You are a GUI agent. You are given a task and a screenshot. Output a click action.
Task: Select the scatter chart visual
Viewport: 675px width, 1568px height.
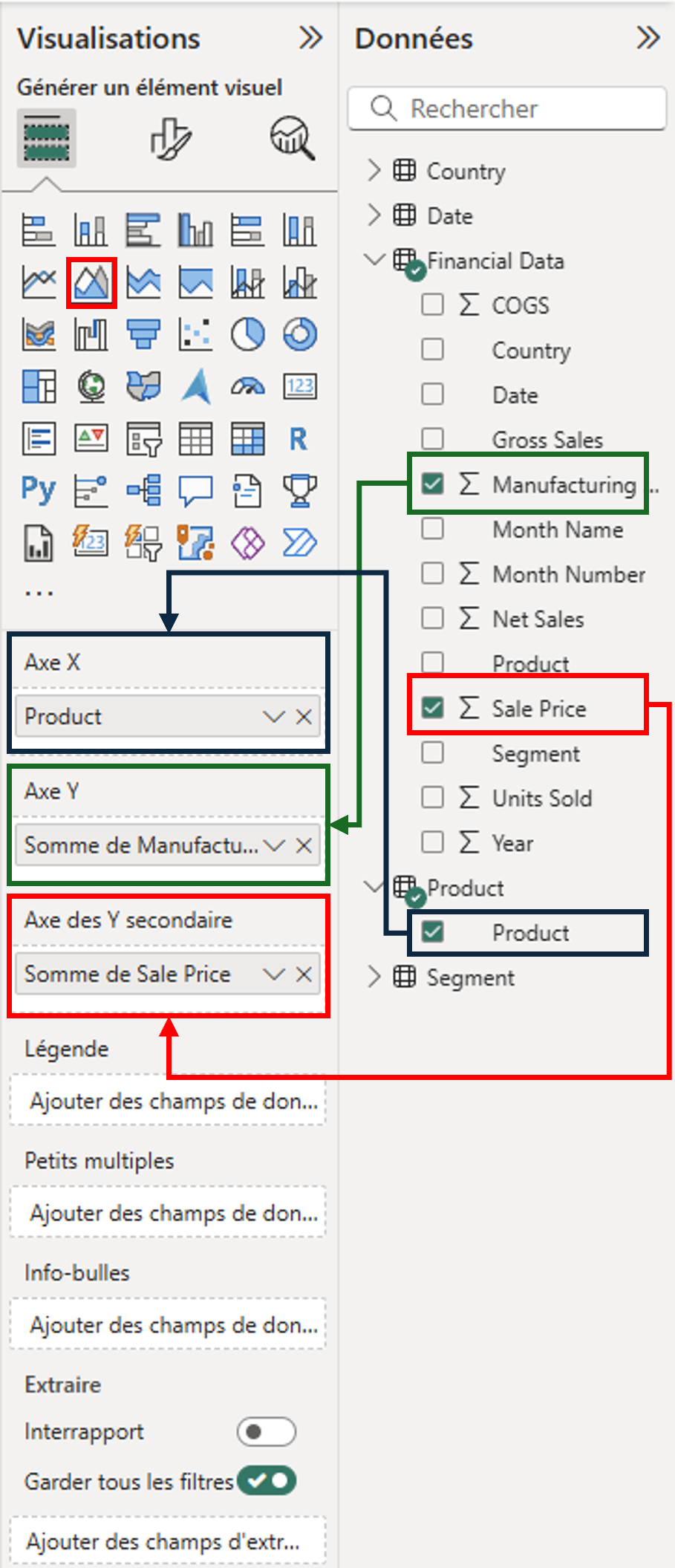(195, 334)
